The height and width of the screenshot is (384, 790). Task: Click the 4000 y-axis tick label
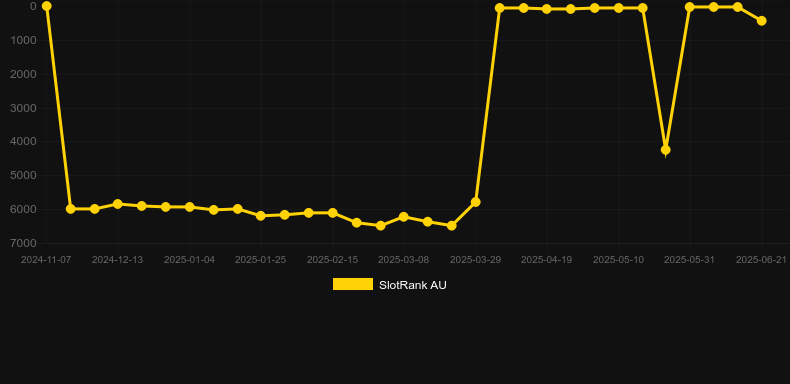24,142
